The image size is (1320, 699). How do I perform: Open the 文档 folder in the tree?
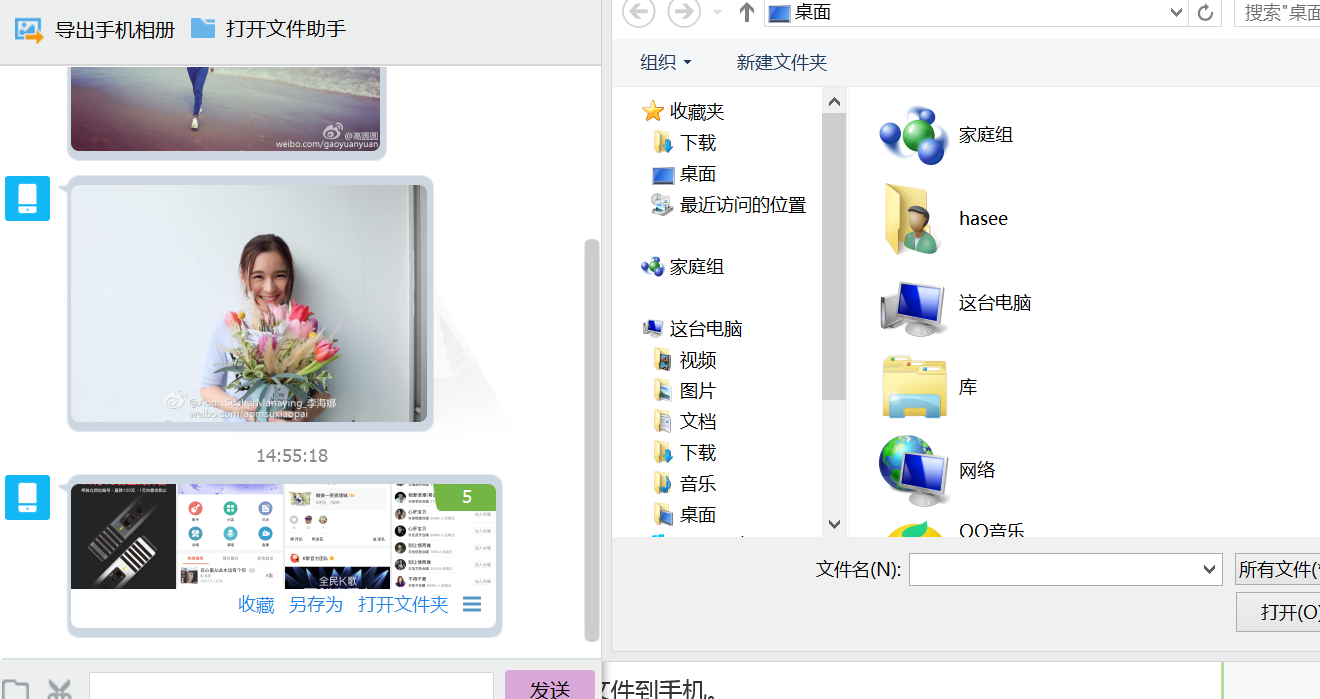point(685,422)
